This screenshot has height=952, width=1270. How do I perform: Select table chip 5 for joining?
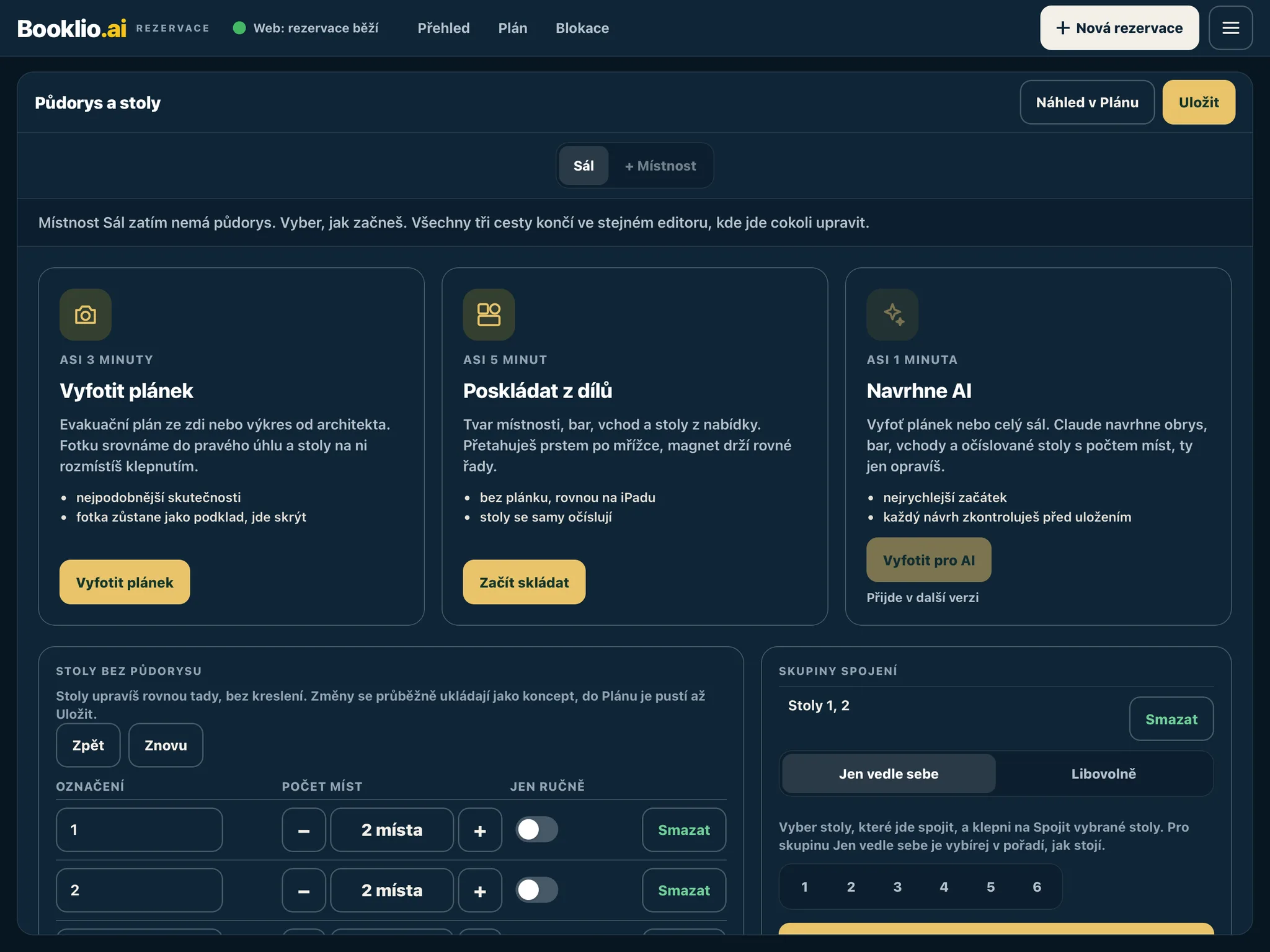pyautogui.click(x=990, y=887)
